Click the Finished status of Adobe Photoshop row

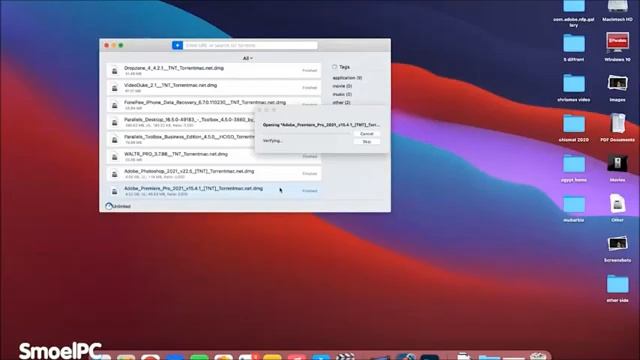coord(309,173)
